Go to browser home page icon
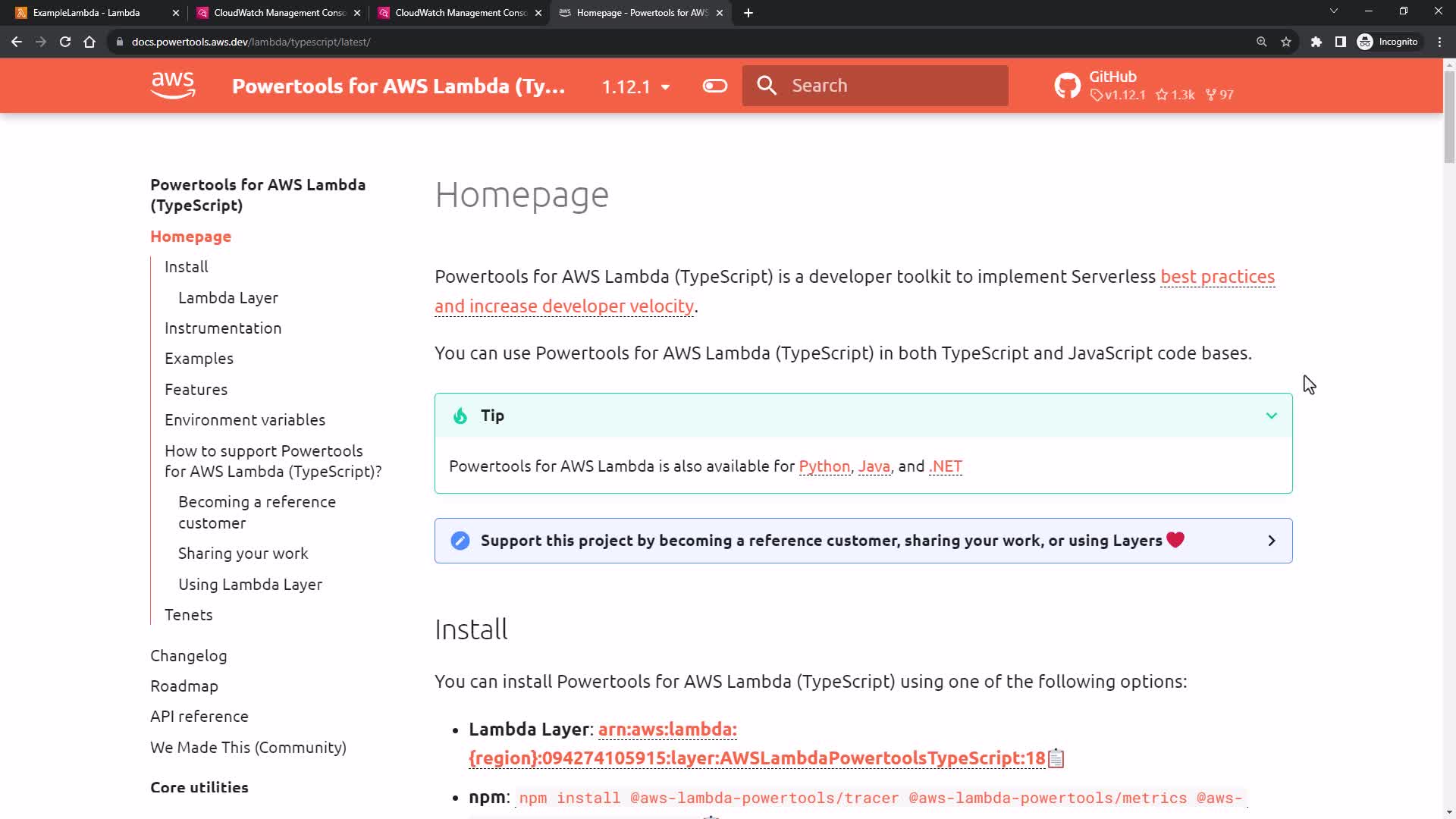 [89, 42]
